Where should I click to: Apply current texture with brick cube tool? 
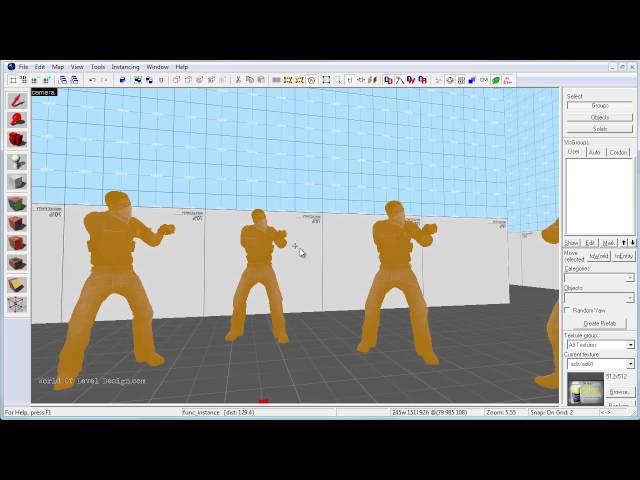point(17,223)
